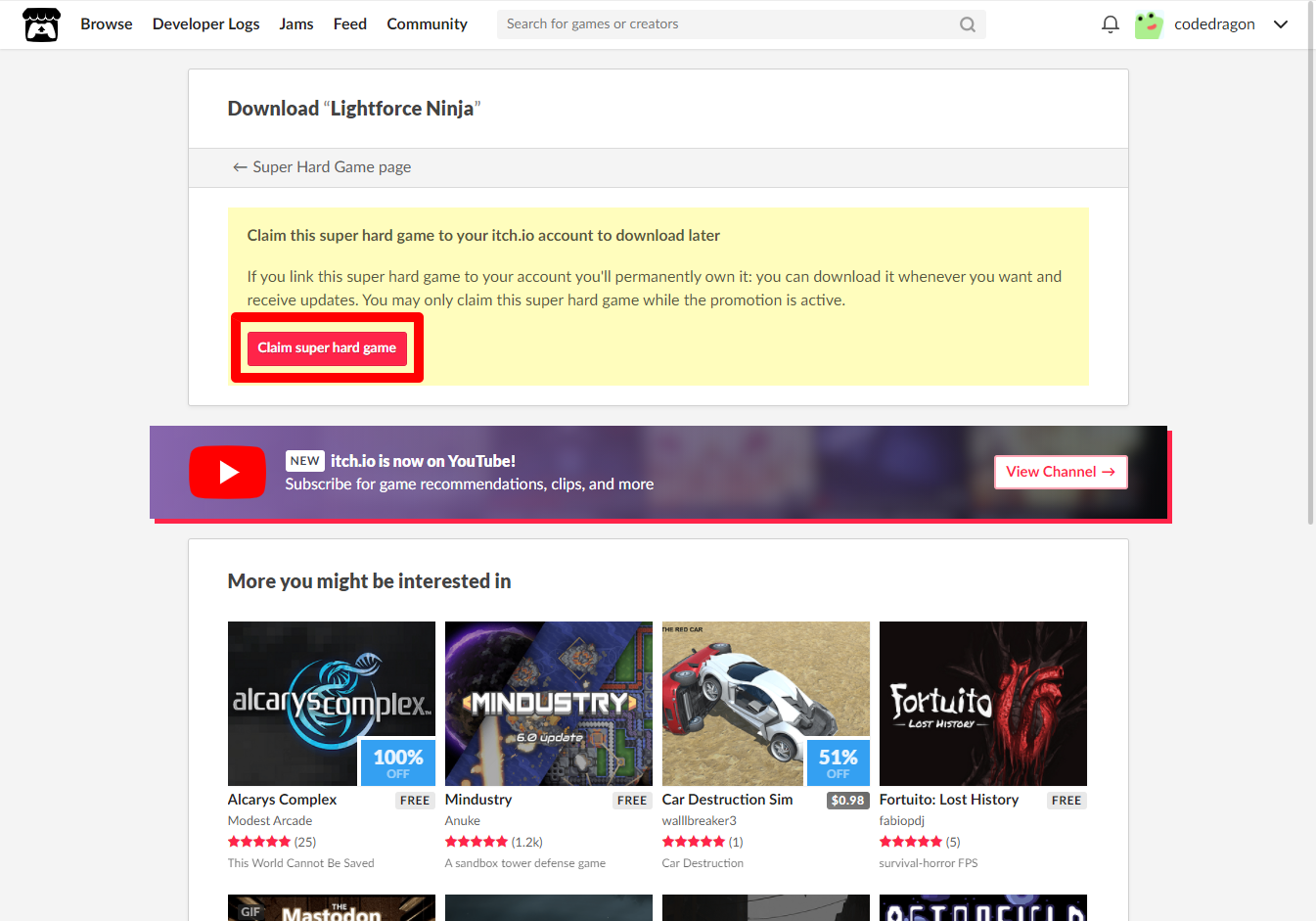
Task: Click the YouTube play icon
Action: pos(227,473)
